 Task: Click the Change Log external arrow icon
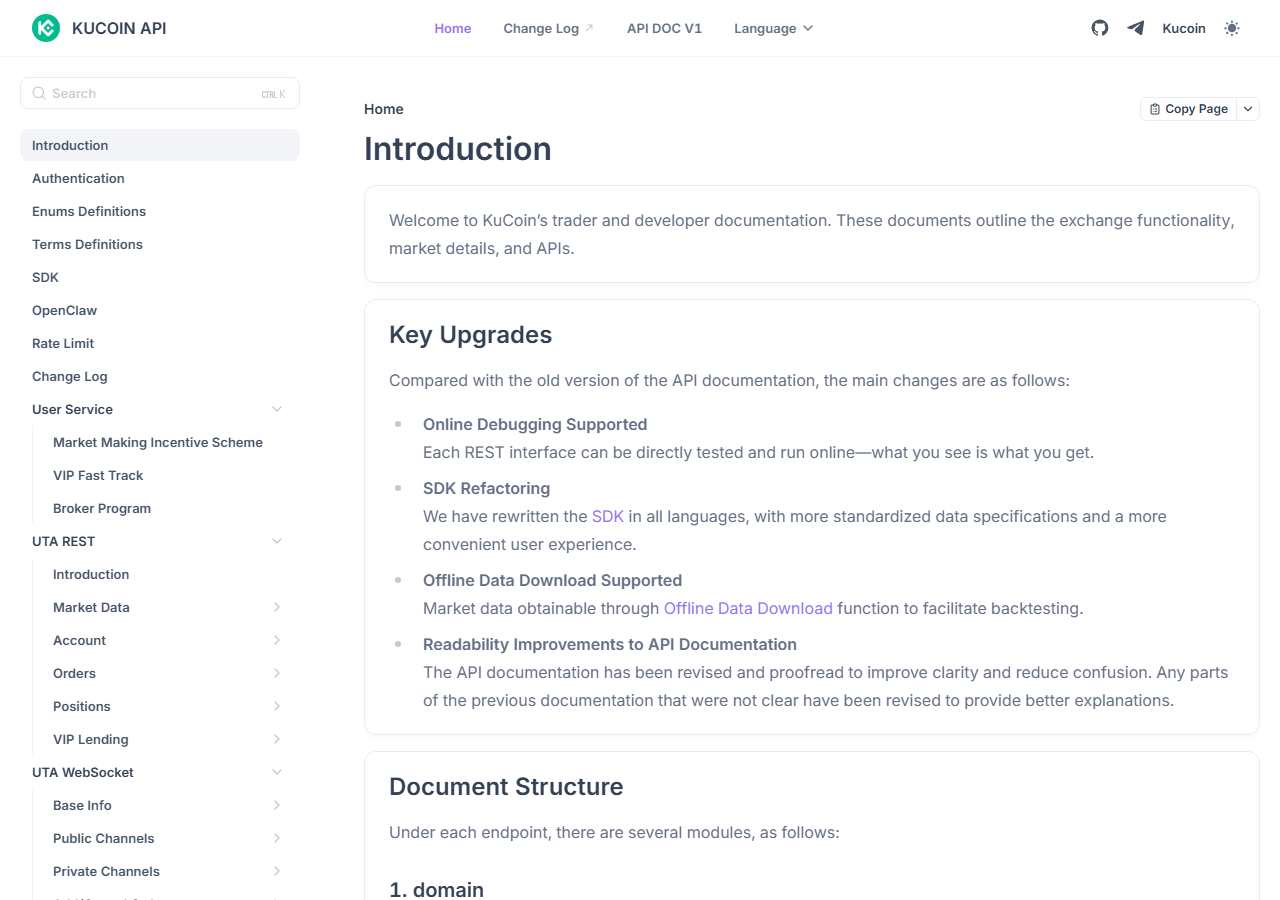click(x=589, y=28)
